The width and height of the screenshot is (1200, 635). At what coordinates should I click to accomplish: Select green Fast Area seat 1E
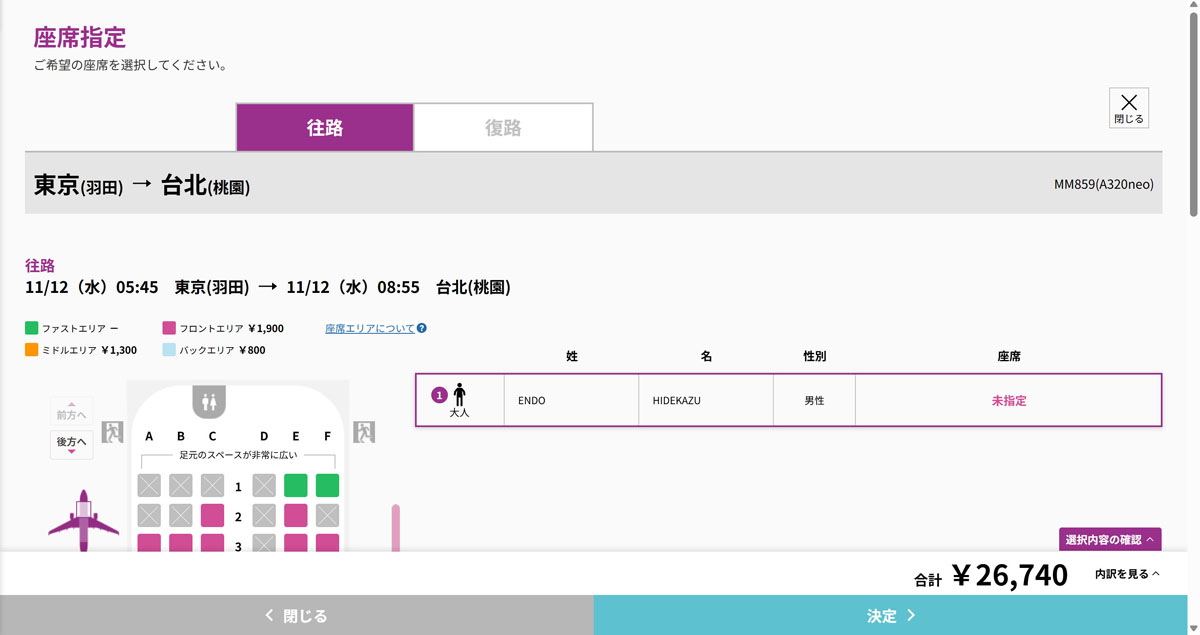click(295, 486)
